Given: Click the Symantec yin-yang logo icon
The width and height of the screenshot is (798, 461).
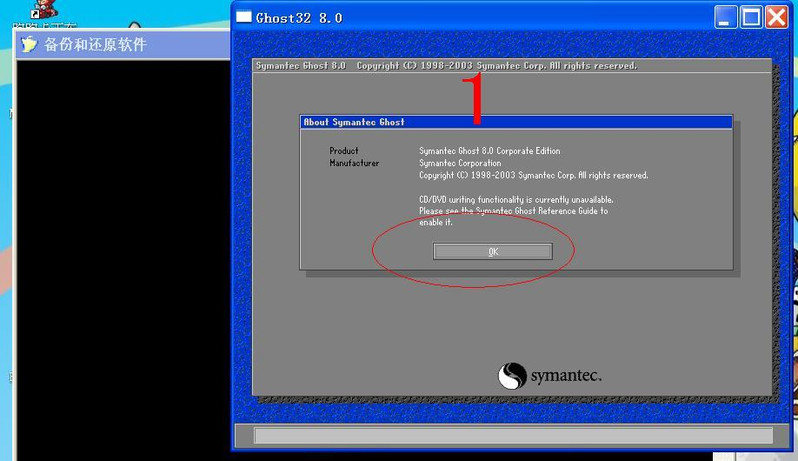Looking at the screenshot, I should (512, 376).
